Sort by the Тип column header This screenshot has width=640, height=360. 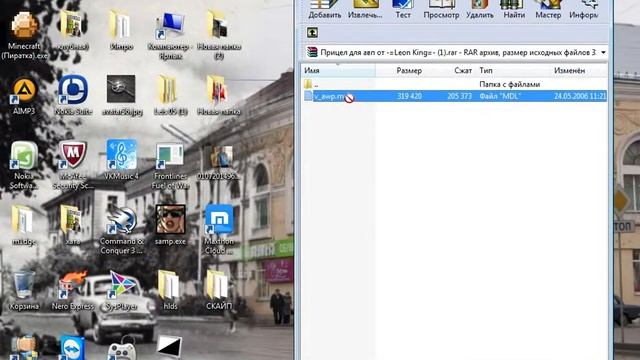pyautogui.click(x=486, y=70)
